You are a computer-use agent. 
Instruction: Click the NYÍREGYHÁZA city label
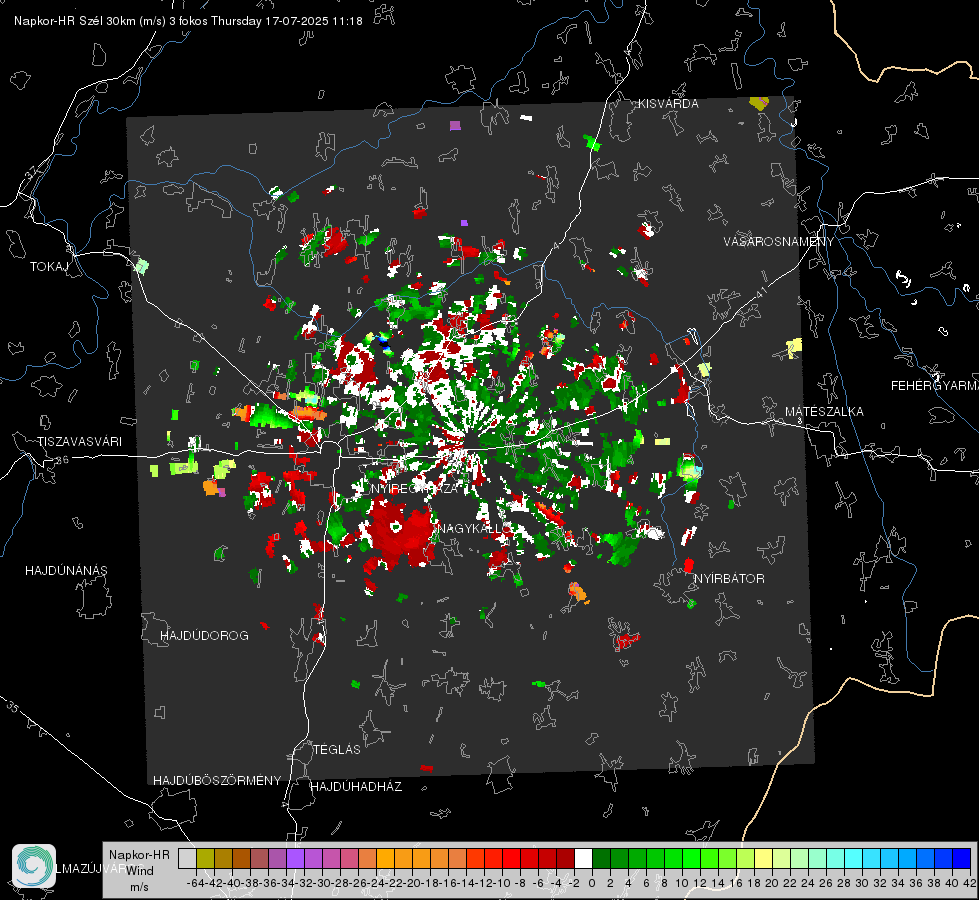[415, 488]
